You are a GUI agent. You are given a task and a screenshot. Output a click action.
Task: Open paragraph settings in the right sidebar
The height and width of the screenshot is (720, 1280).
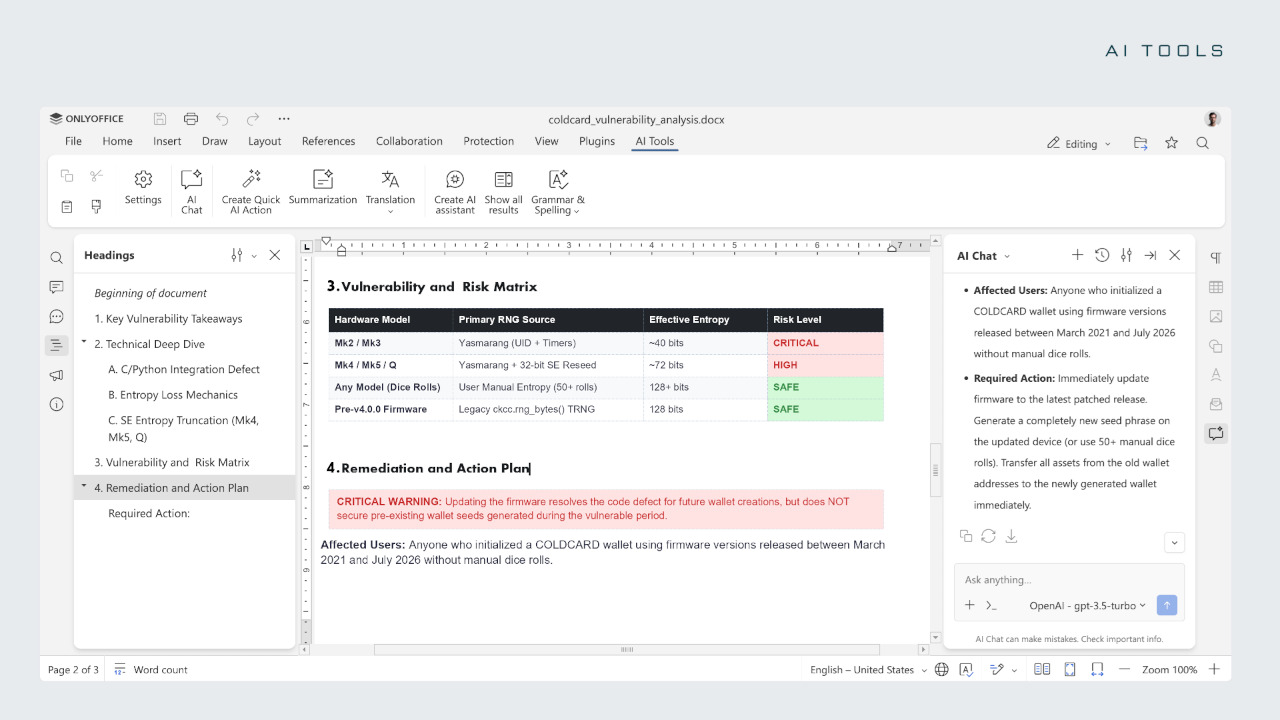tap(1216, 258)
